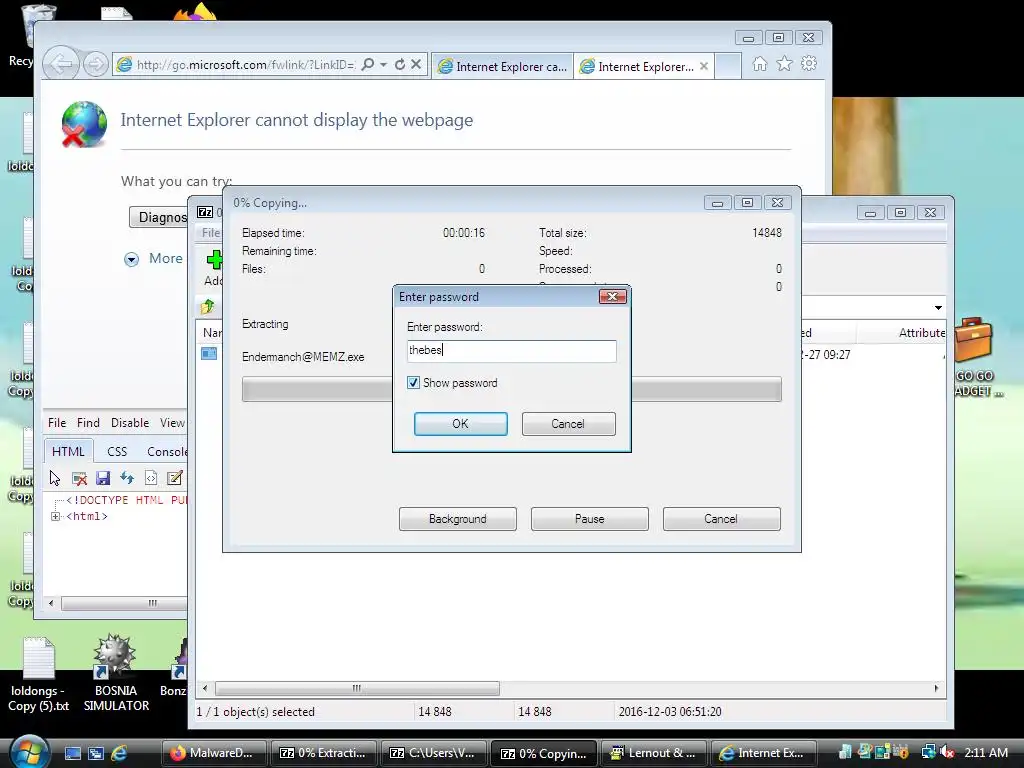Switch to 0% Extracti... taskbar button
The image size is (1024, 768).
[x=323, y=753]
